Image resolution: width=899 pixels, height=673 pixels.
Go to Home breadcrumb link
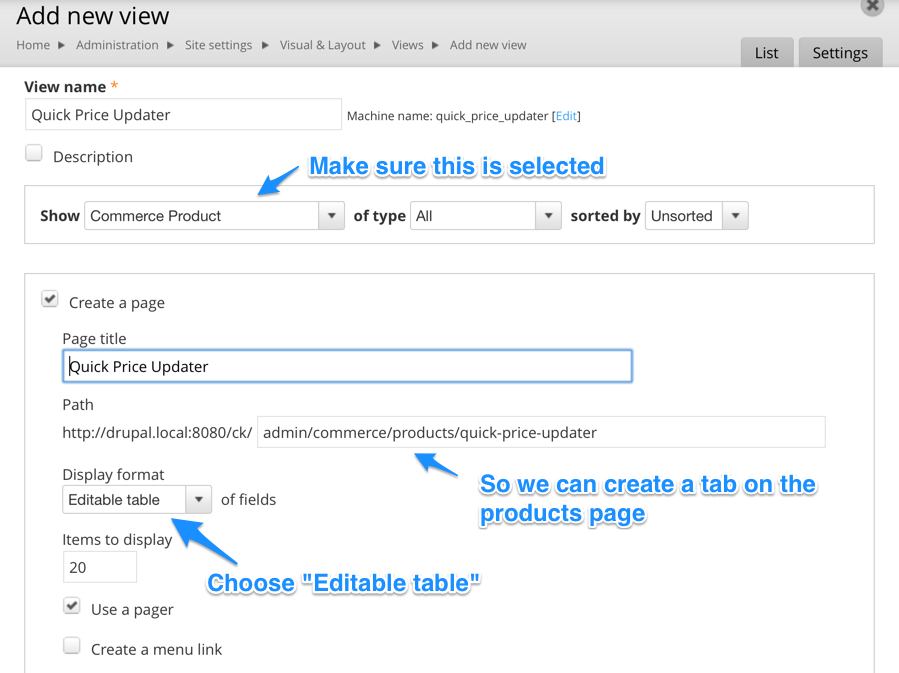coord(33,45)
